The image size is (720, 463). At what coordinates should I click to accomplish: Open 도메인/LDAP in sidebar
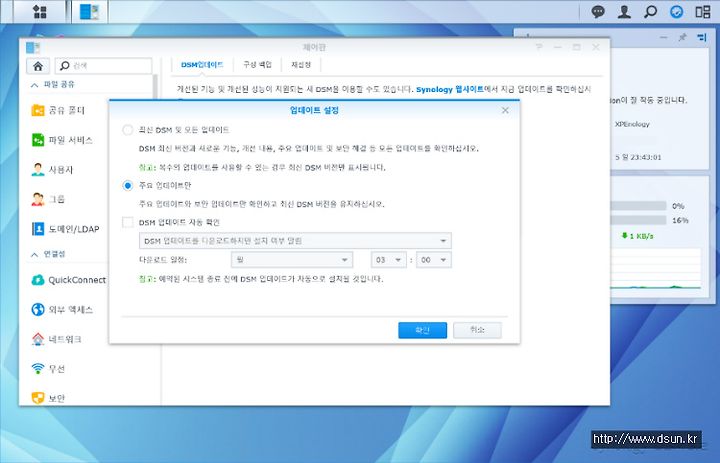(x=65, y=229)
